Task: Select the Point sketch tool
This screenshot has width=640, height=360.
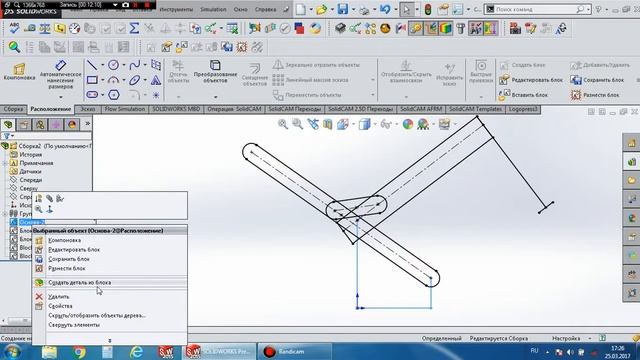Action: tap(156, 95)
